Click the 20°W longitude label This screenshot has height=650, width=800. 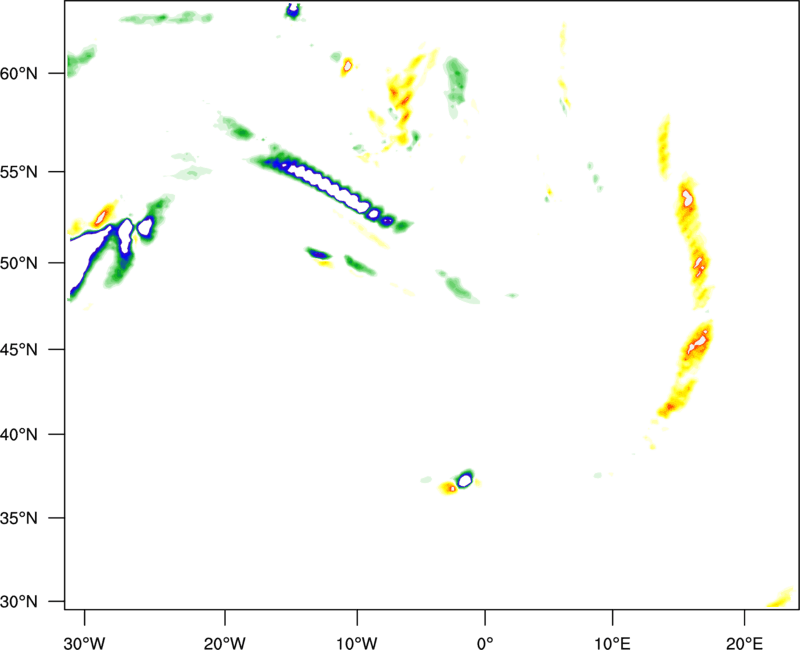pos(225,643)
